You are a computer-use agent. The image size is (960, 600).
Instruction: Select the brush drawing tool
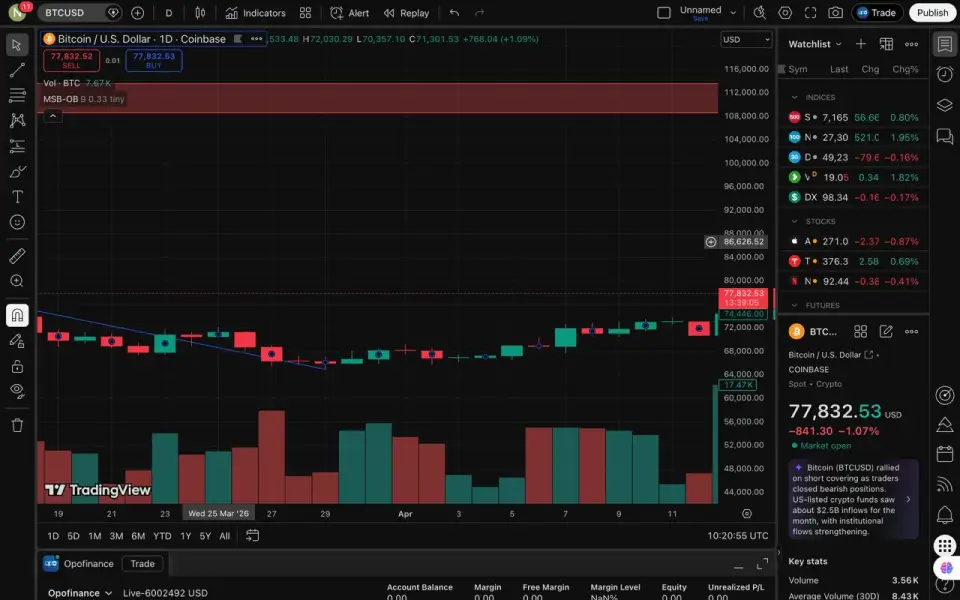(x=17, y=171)
